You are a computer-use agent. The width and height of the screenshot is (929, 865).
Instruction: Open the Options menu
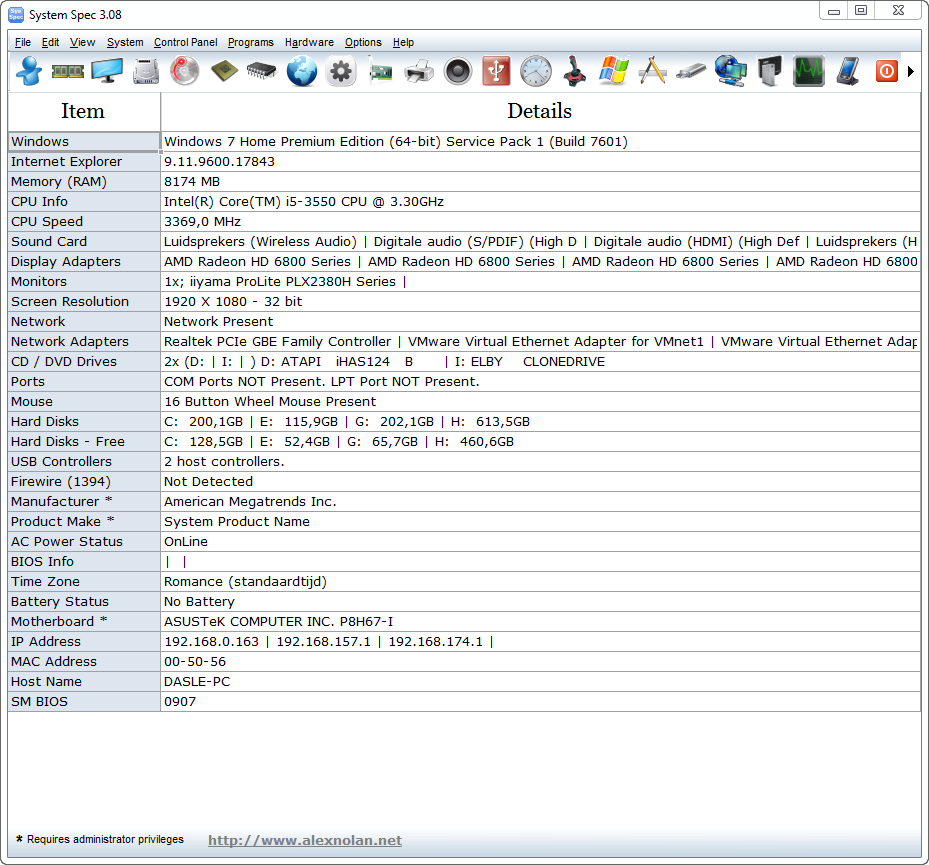point(363,42)
